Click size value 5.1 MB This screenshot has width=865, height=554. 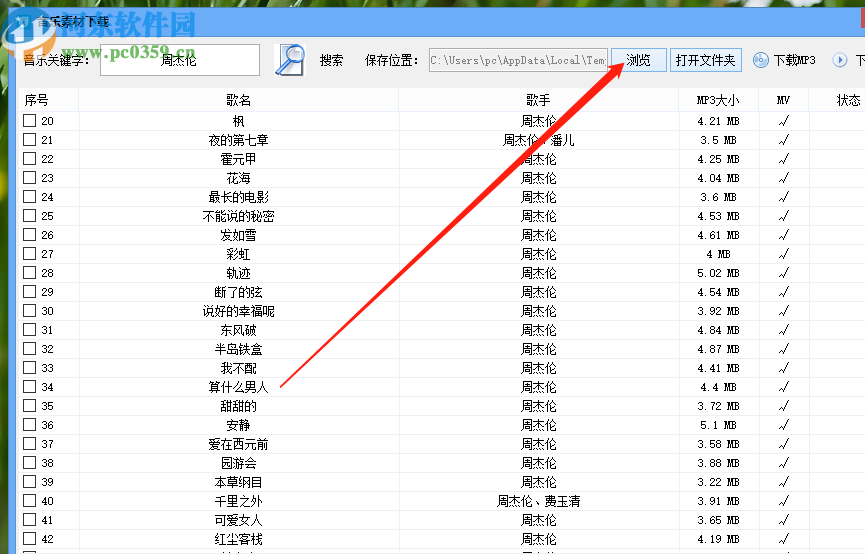718,425
